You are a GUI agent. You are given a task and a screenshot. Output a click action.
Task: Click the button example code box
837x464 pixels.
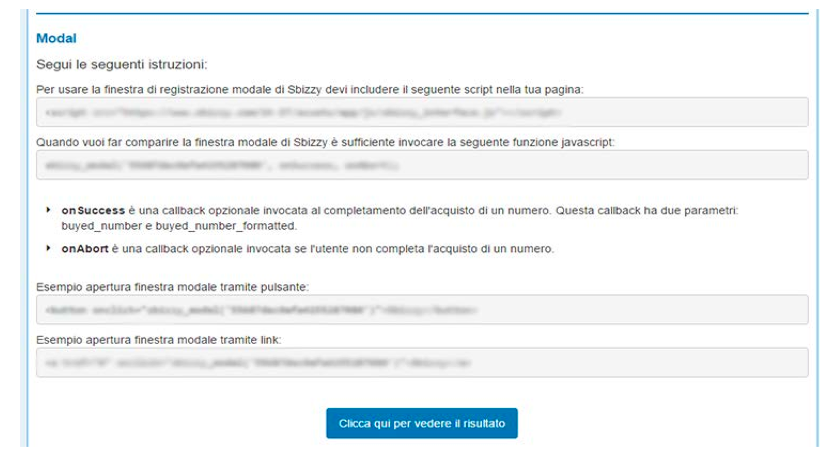[421, 310]
